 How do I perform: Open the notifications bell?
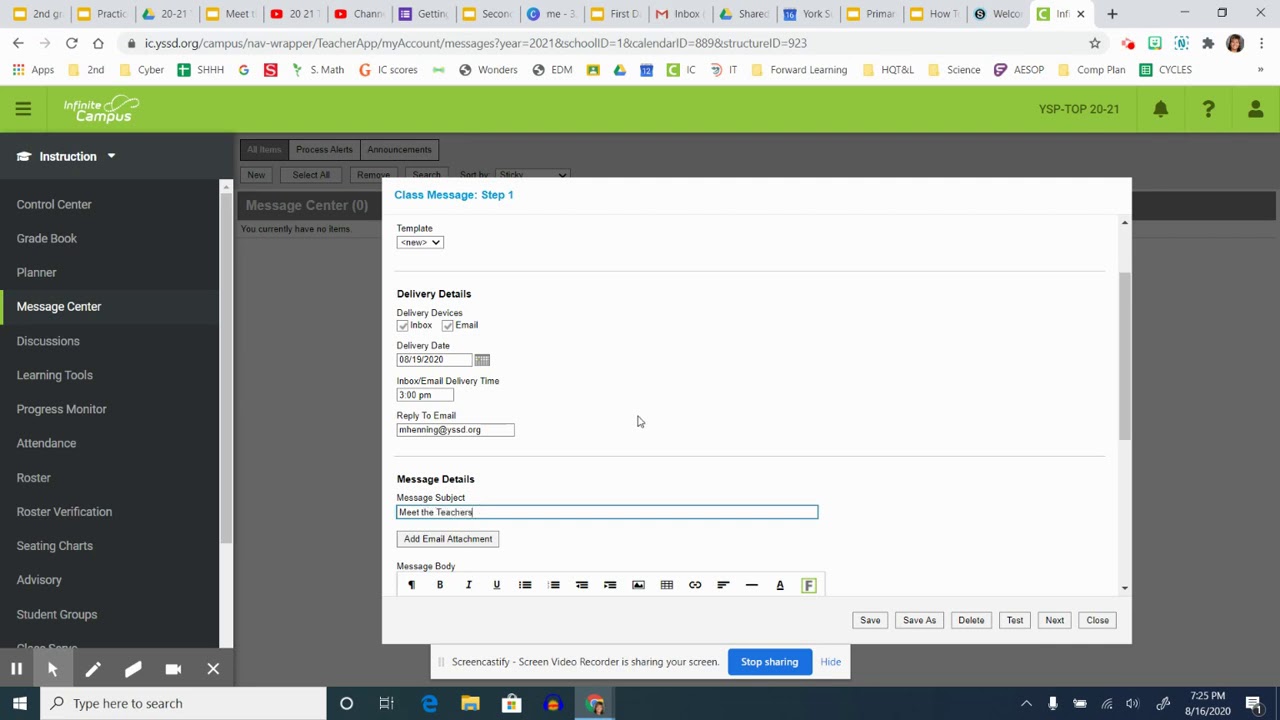point(1160,109)
